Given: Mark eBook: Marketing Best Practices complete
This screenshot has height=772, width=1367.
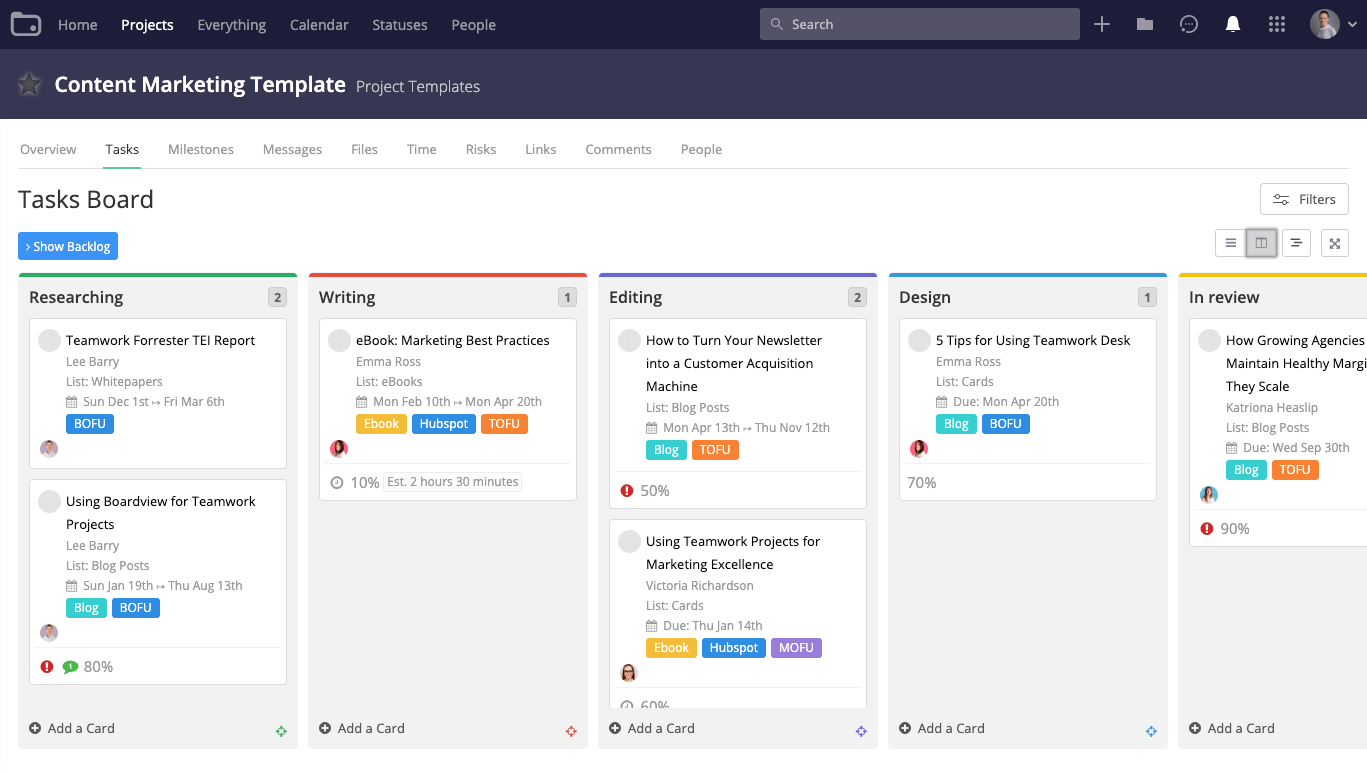Looking at the screenshot, I should pyautogui.click(x=339, y=340).
